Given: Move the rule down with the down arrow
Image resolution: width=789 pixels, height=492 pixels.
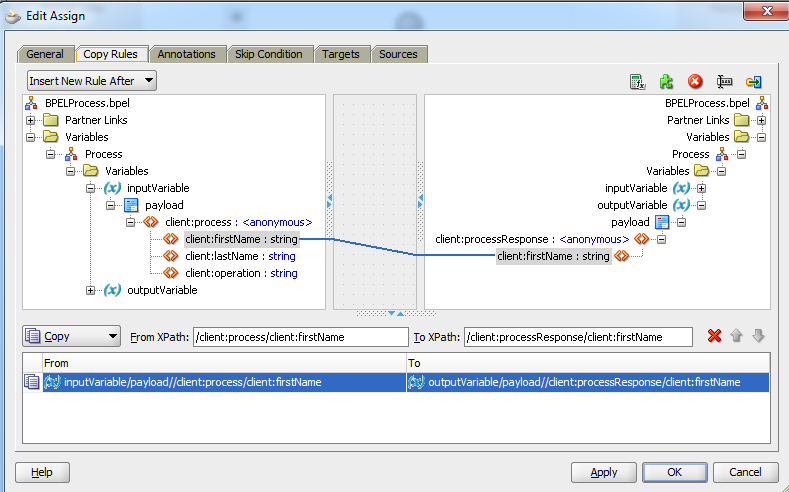Looking at the screenshot, I should (758, 336).
